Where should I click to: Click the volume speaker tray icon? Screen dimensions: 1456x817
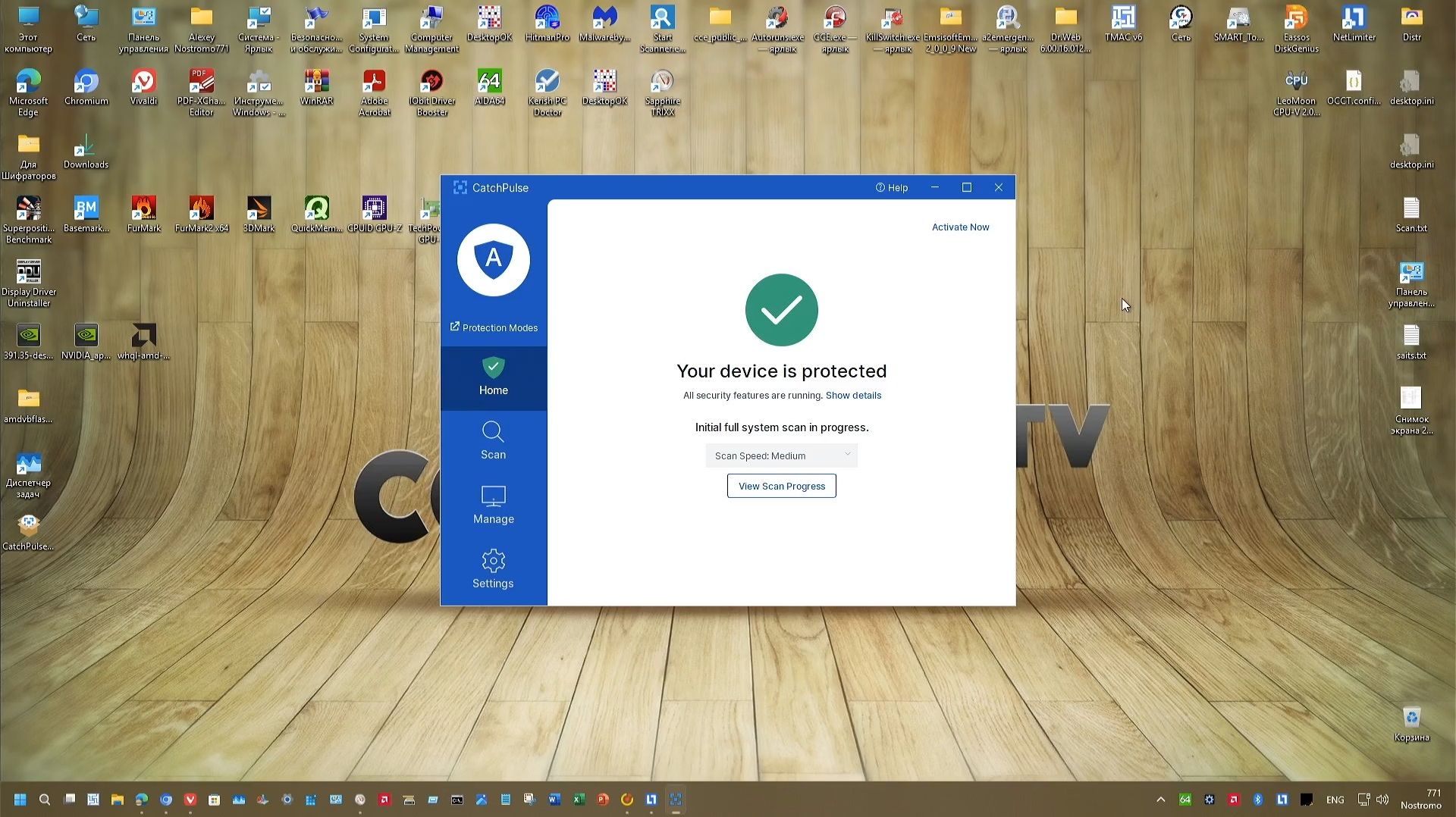(1382, 800)
